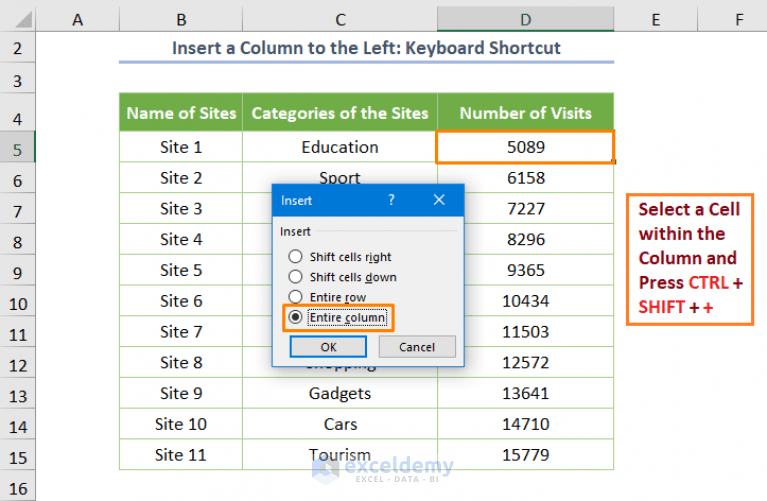Select the cell containing 5089
Screen dimensions: 767x501
(525, 147)
